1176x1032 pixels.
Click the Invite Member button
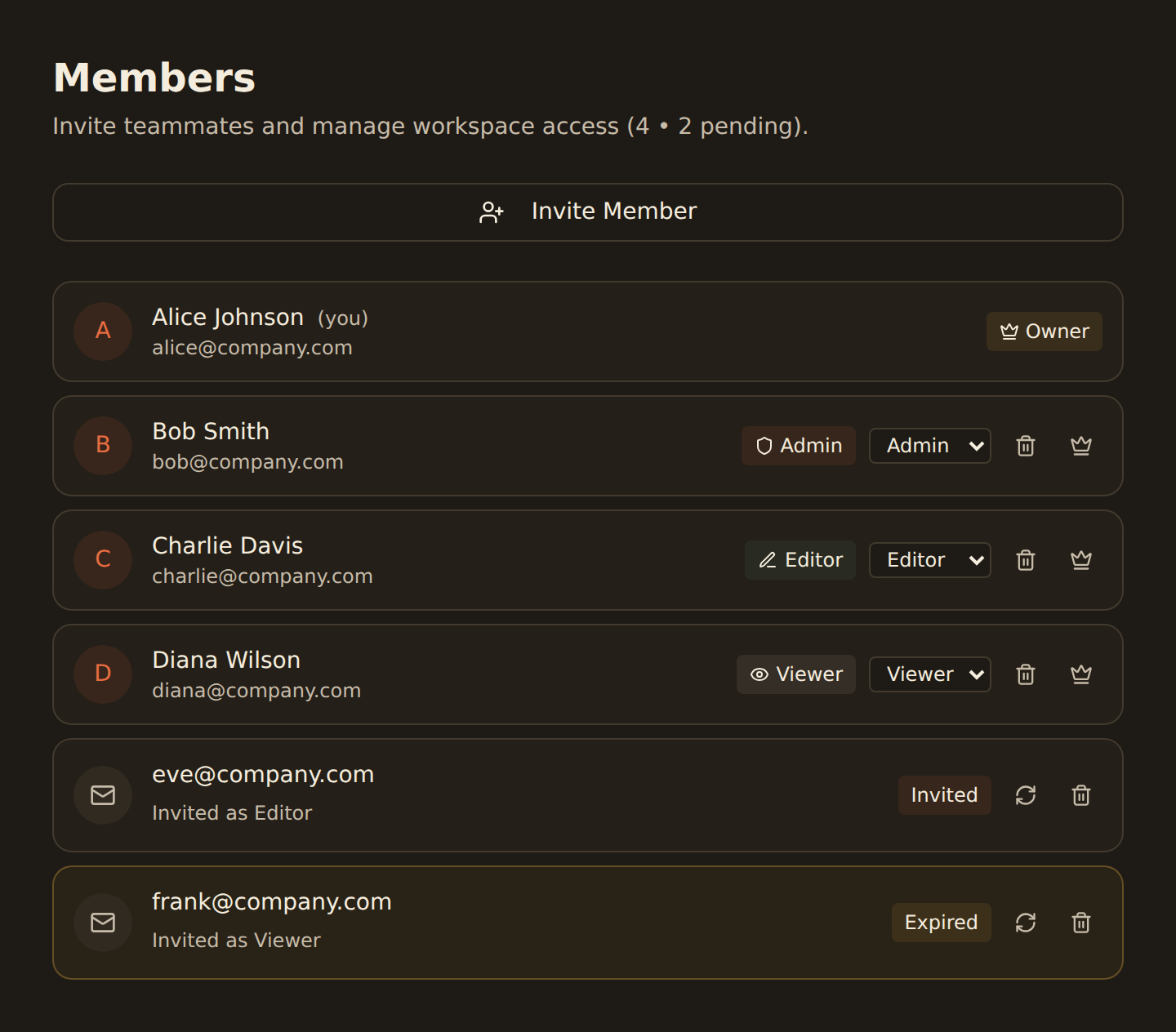pos(588,212)
